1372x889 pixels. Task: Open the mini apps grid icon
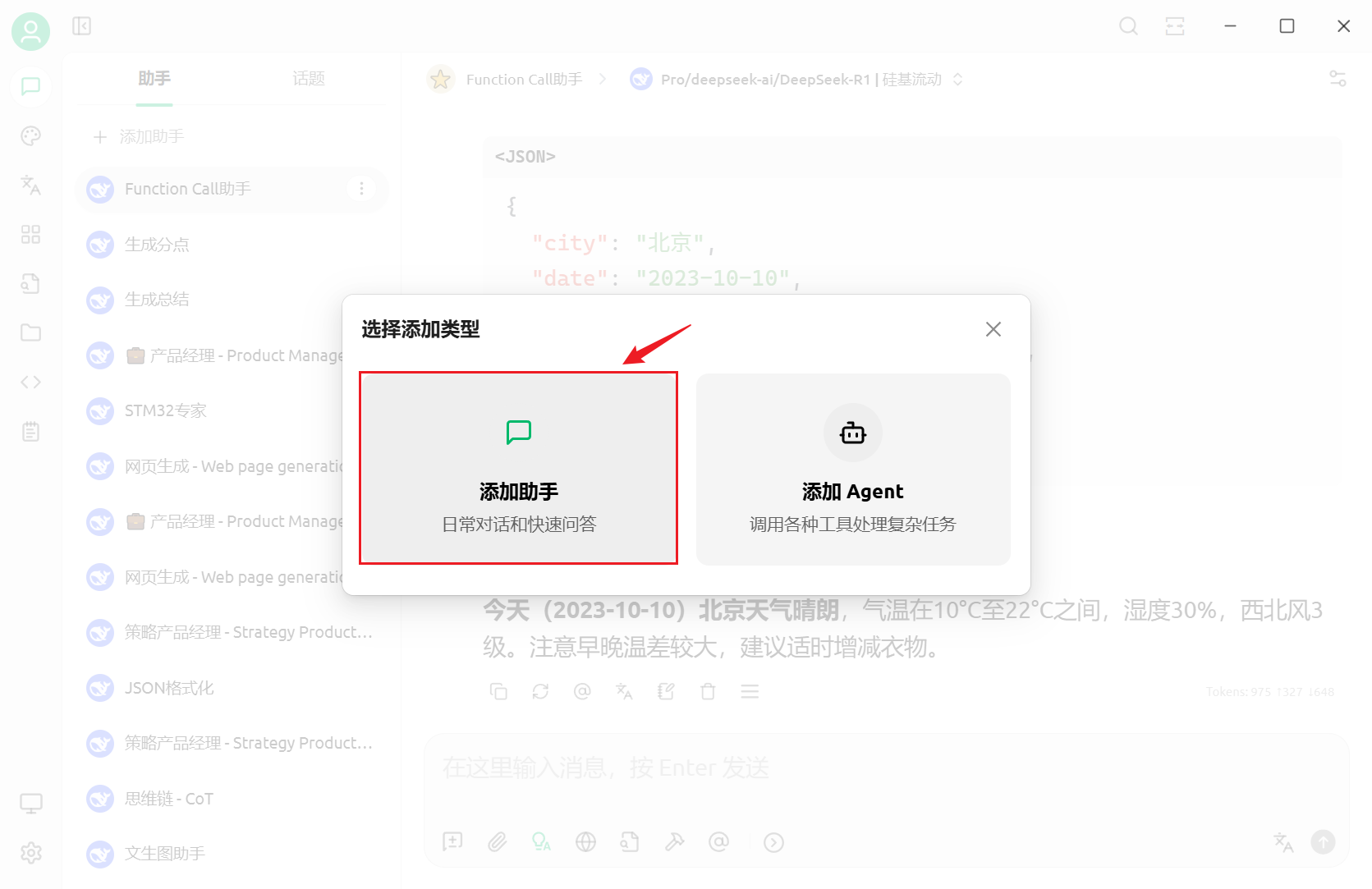point(30,235)
